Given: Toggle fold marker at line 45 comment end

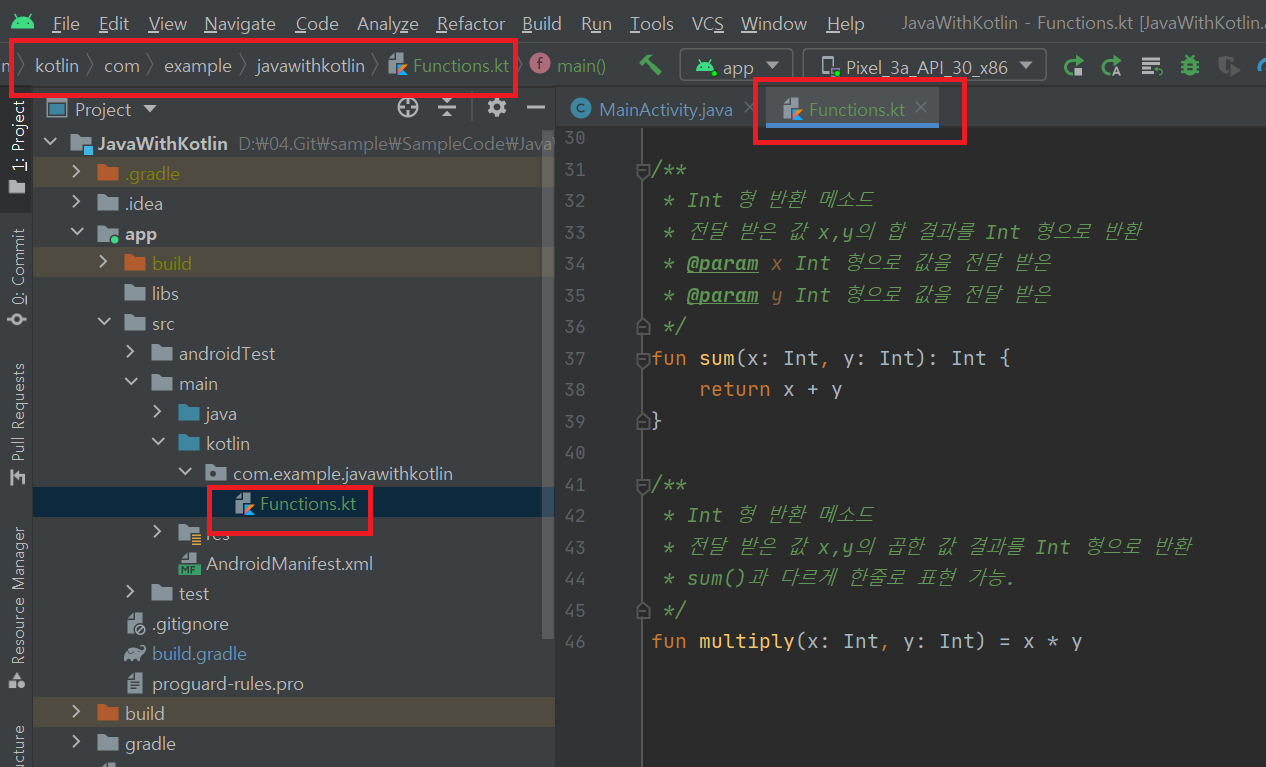Looking at the screenshot, I should pyautogui.click(x=643, y=609).
